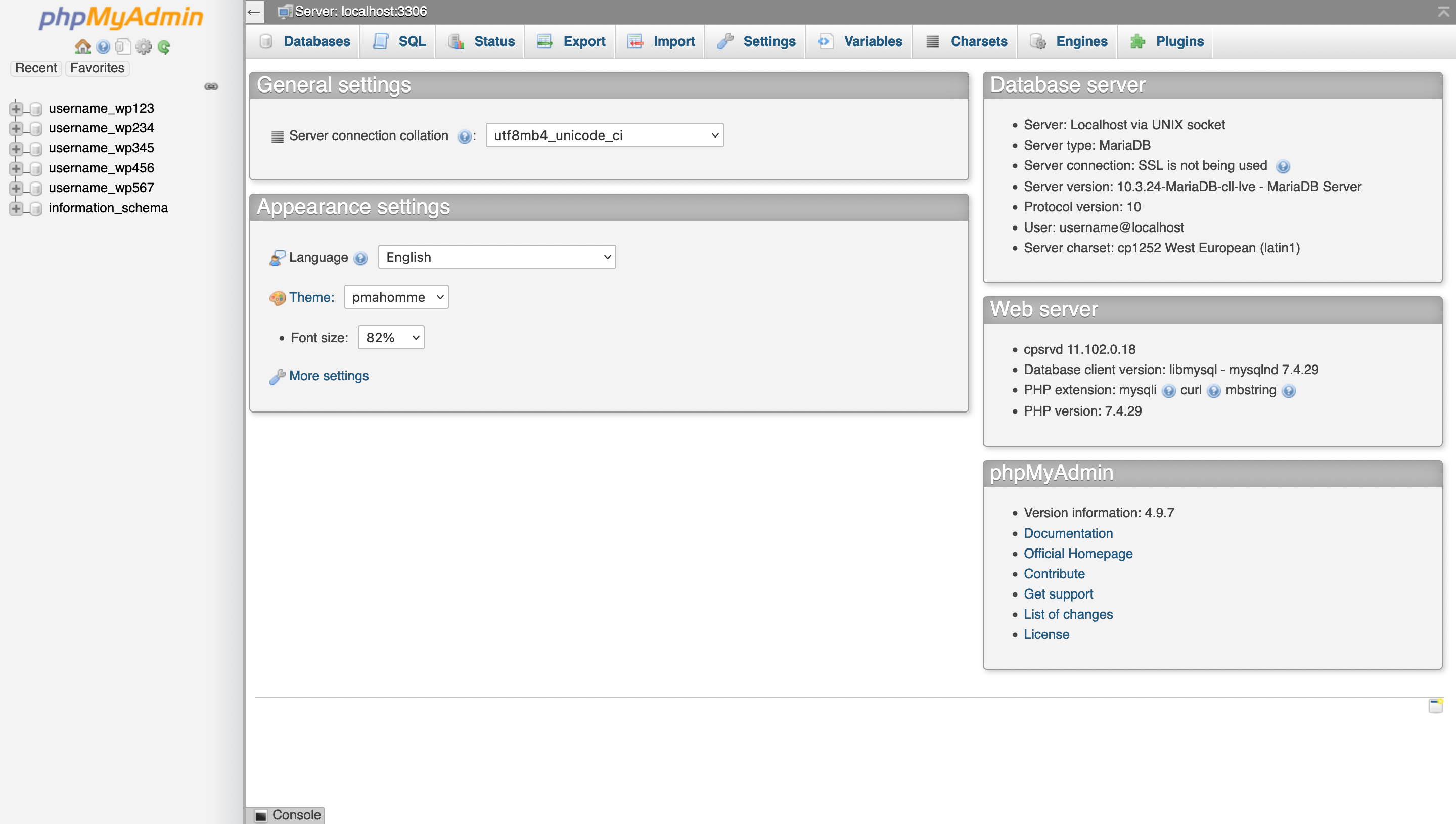Click the Theme palette icon

(277, 298)
